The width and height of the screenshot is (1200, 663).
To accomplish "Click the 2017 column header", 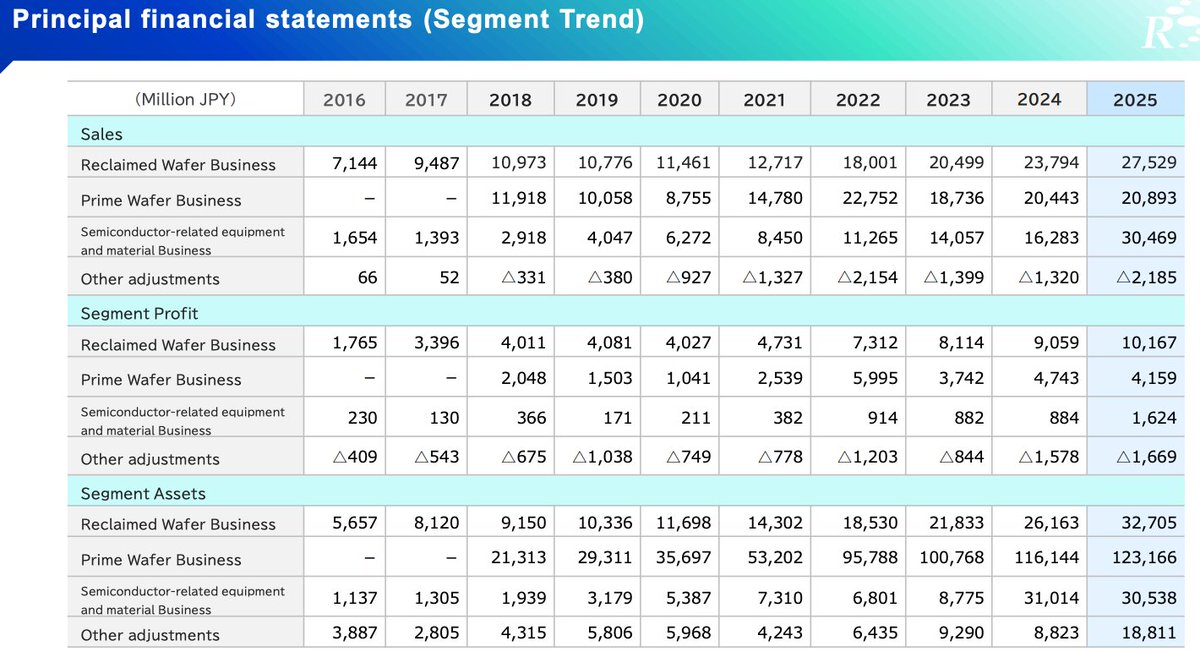I will pos(426,100).
